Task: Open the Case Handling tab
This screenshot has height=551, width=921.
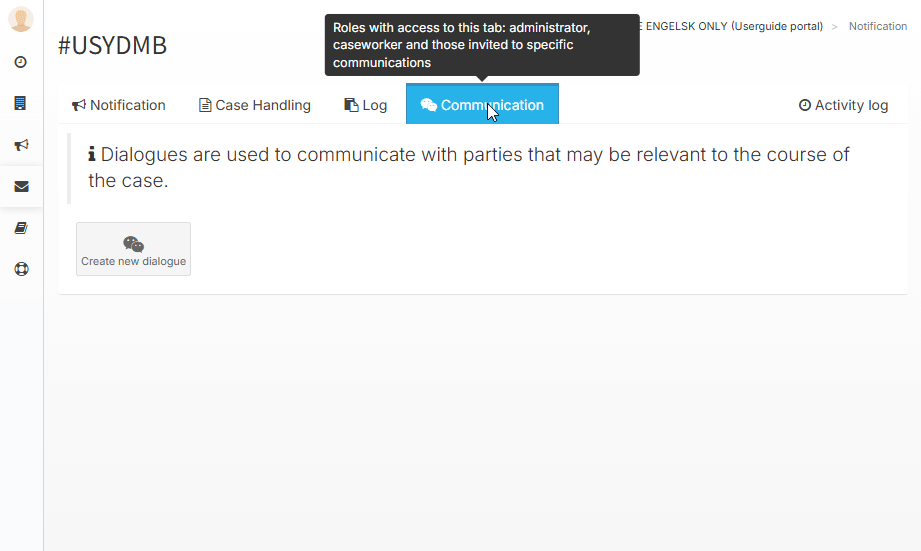Action: pyautogui.click(x=255, y=105)
